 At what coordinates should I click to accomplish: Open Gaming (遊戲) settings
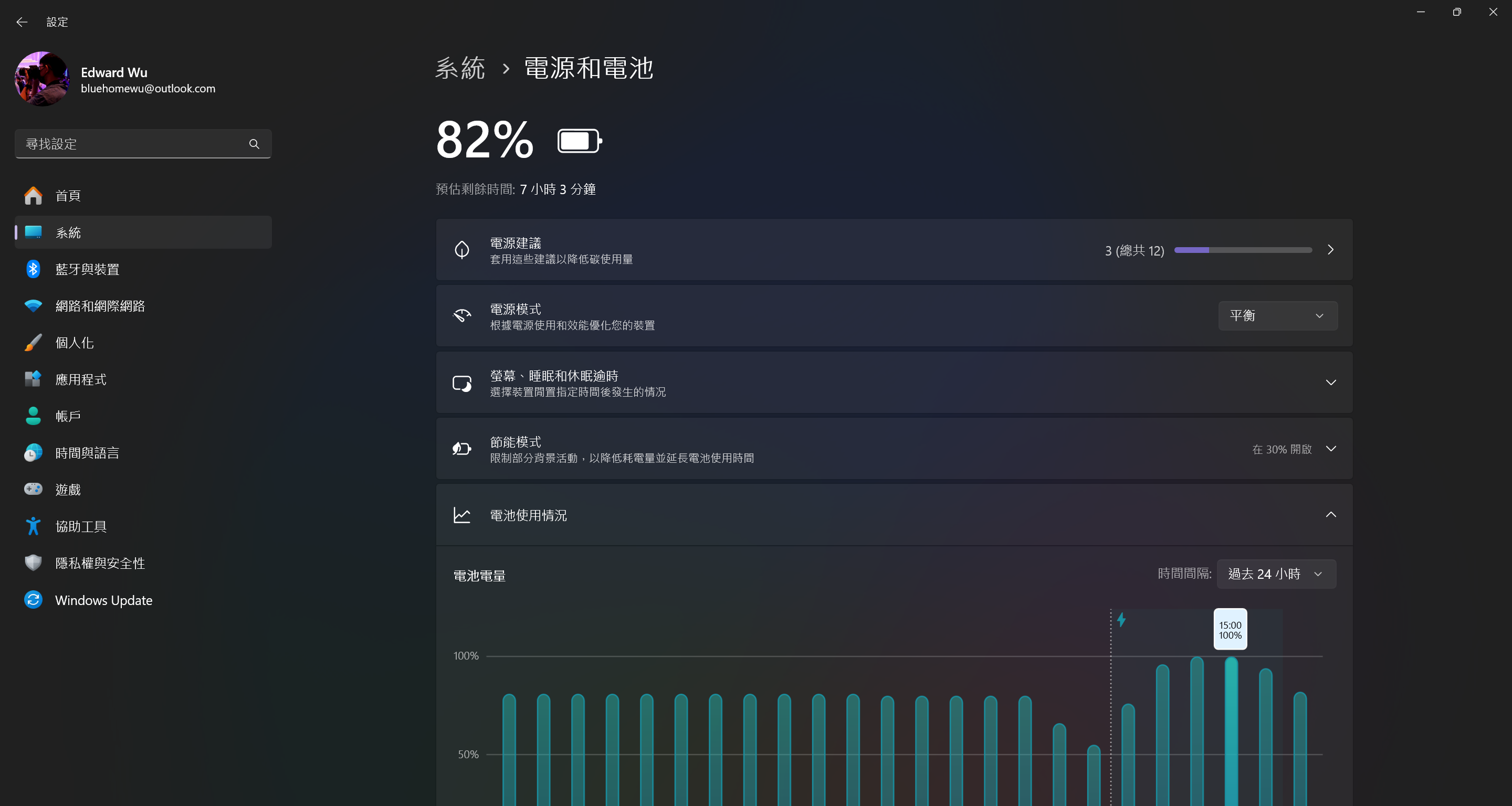pyautogui.click(x=68, y=489)
